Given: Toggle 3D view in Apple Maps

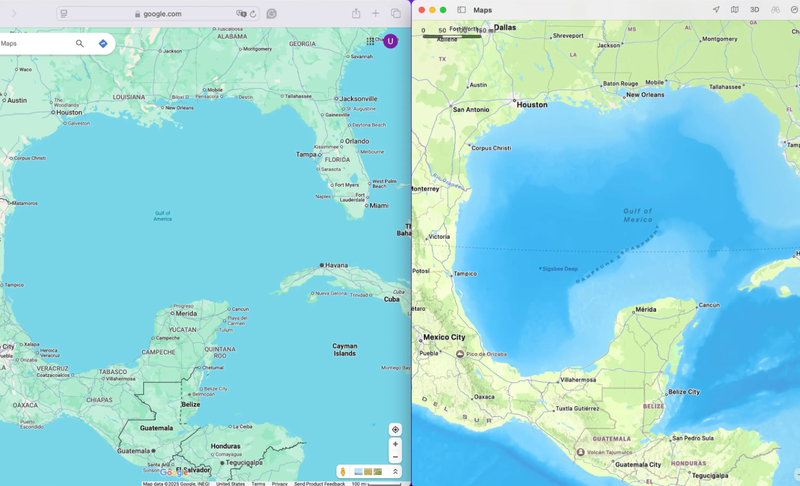Looking at the screenshot, I should [754, 10].
